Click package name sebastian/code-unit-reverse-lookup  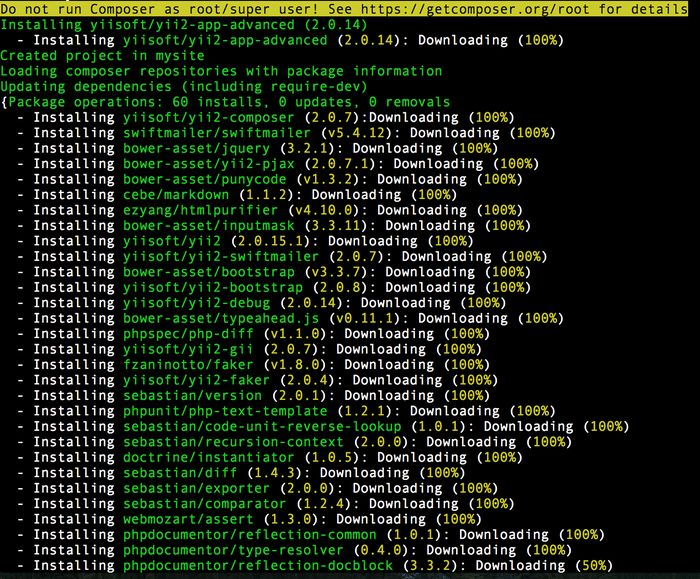[x=262, y=427]
